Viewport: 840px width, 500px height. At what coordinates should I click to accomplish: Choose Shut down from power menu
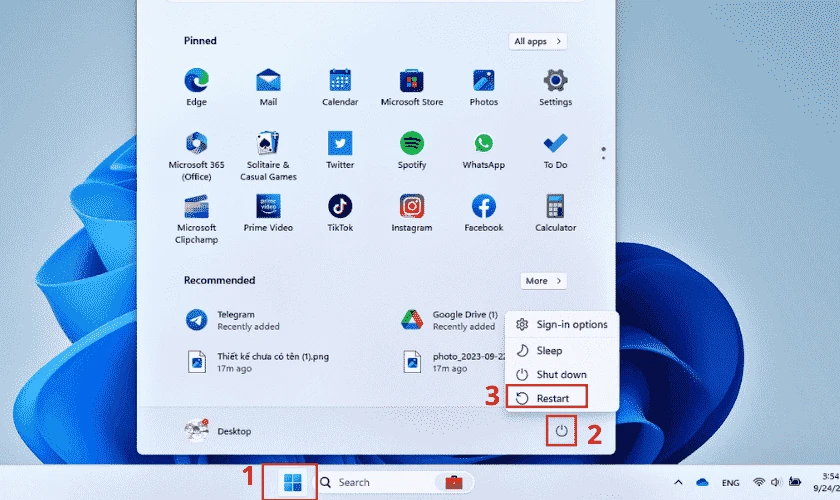pos(561,374)
